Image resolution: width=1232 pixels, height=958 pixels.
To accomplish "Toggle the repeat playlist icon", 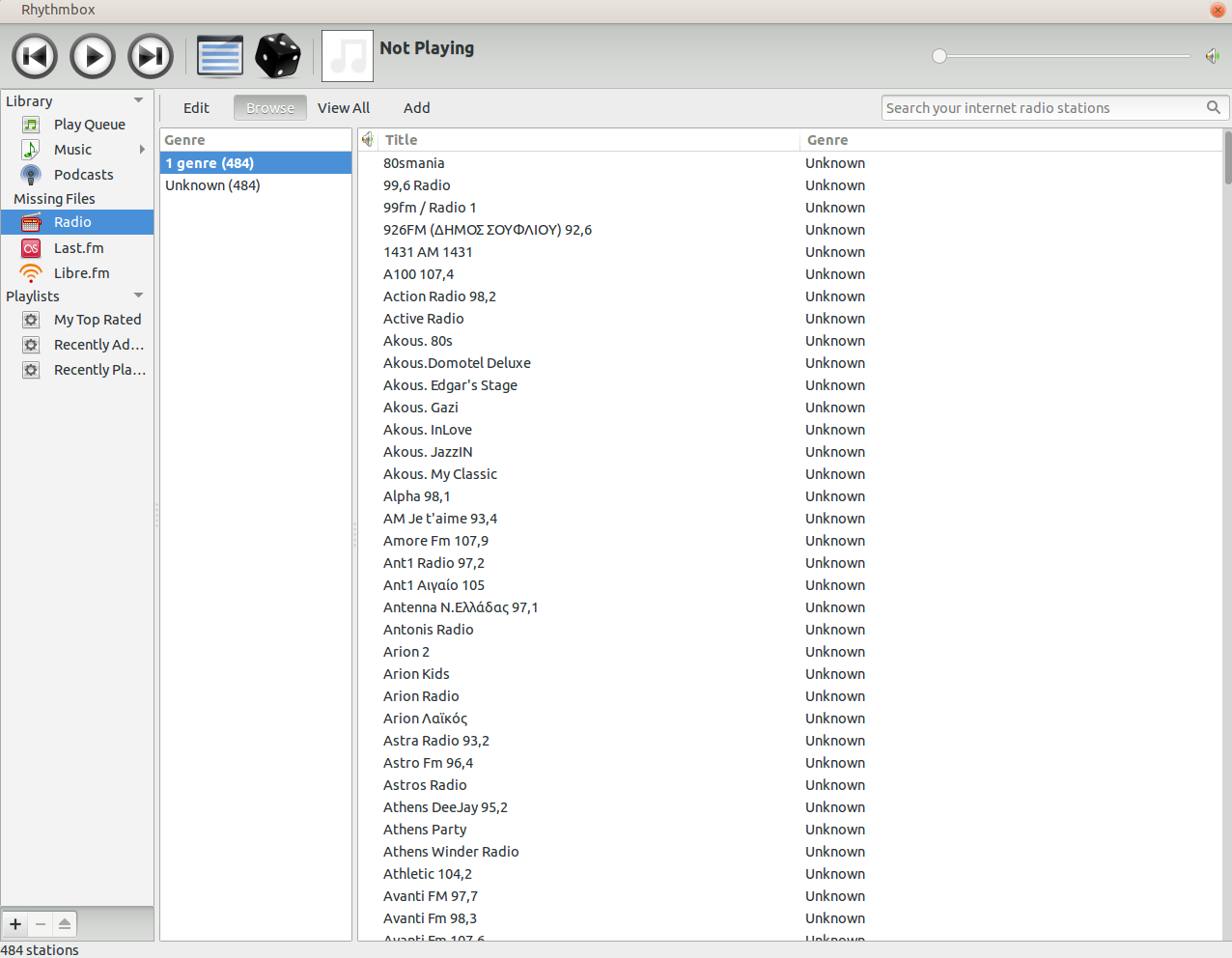I will [220, 56].
